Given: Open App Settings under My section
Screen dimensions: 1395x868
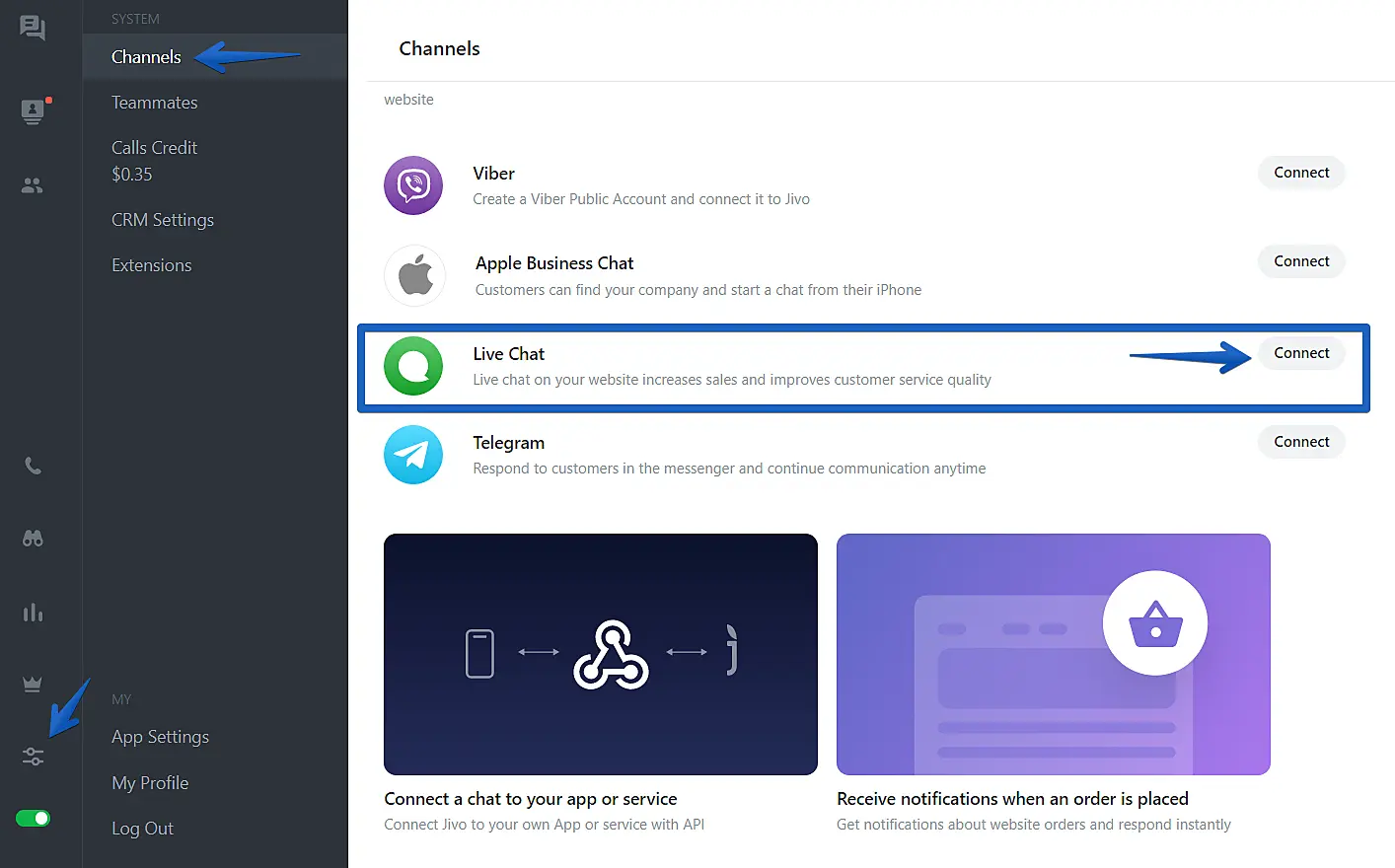Looking at the screenshot, I should click(161, 737).
